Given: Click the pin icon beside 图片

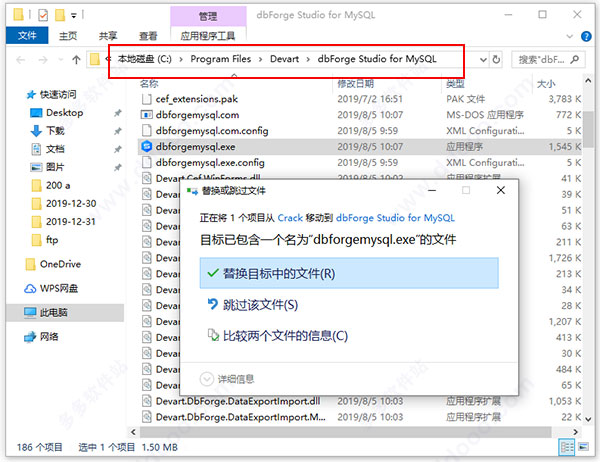Looking at the screenshot, I should tap(118, 167).
